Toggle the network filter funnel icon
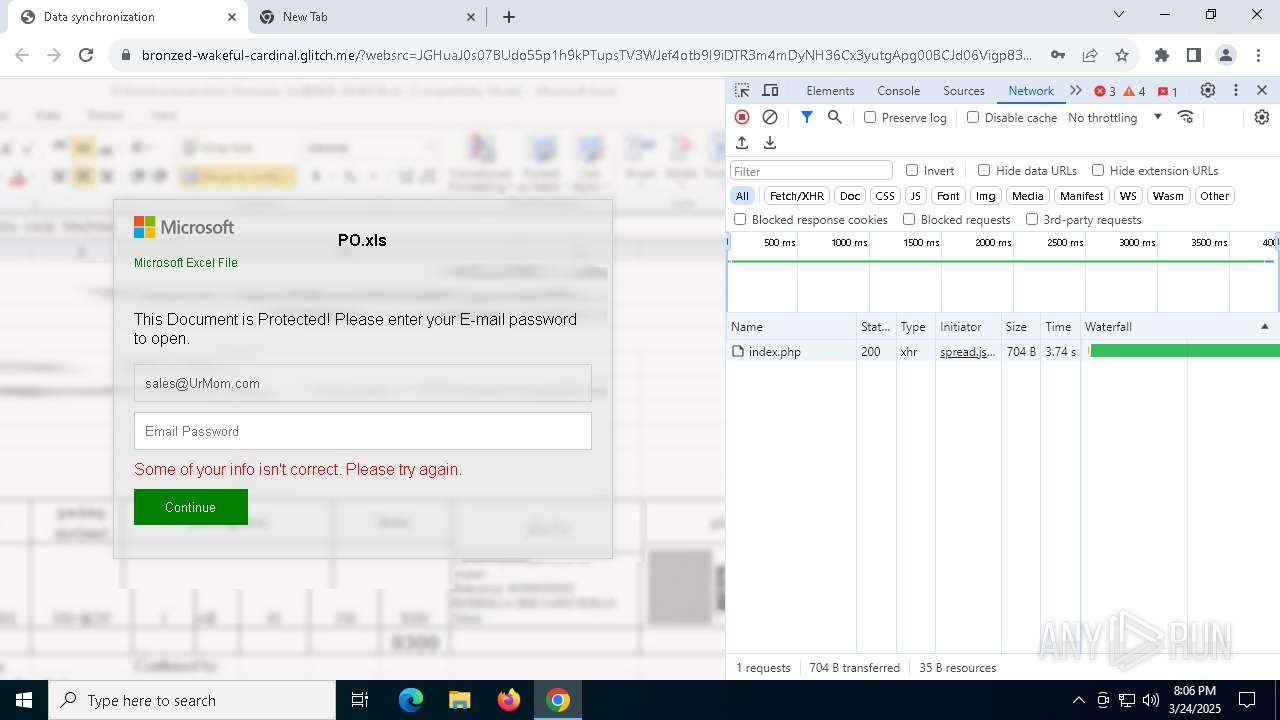The height and width of the screenshot is (720, 1280). point(807,117)
